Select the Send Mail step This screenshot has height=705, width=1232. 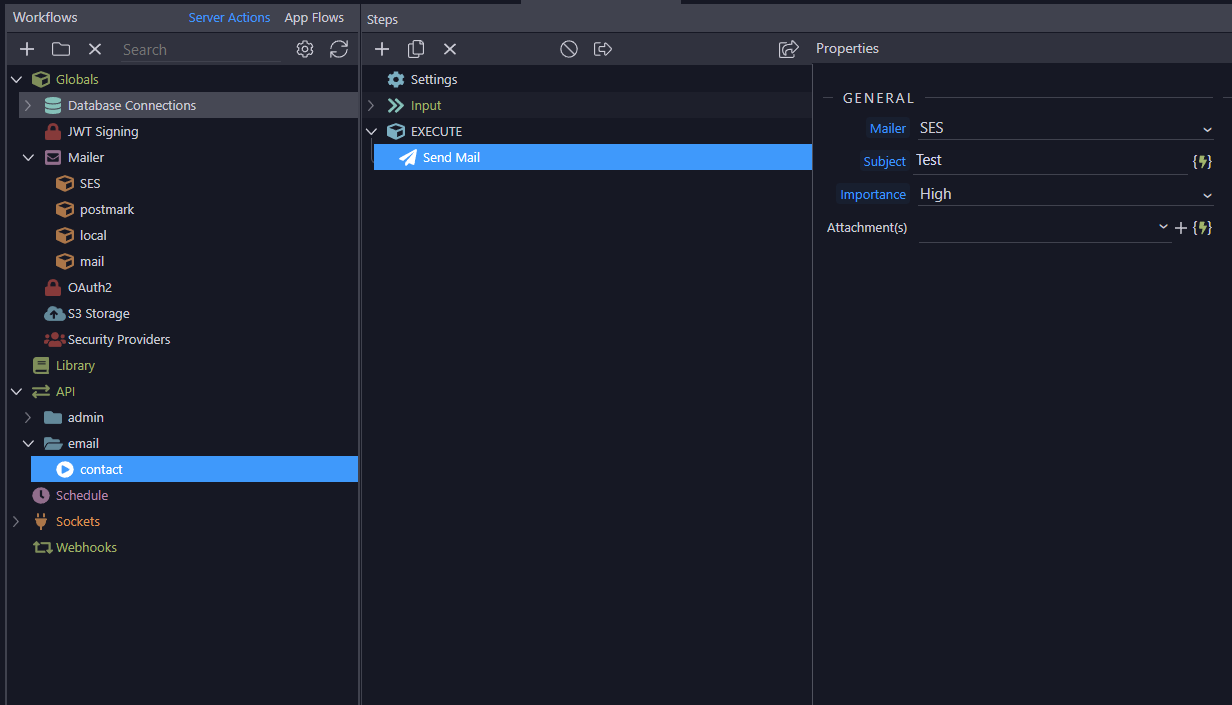pos(451,157)
